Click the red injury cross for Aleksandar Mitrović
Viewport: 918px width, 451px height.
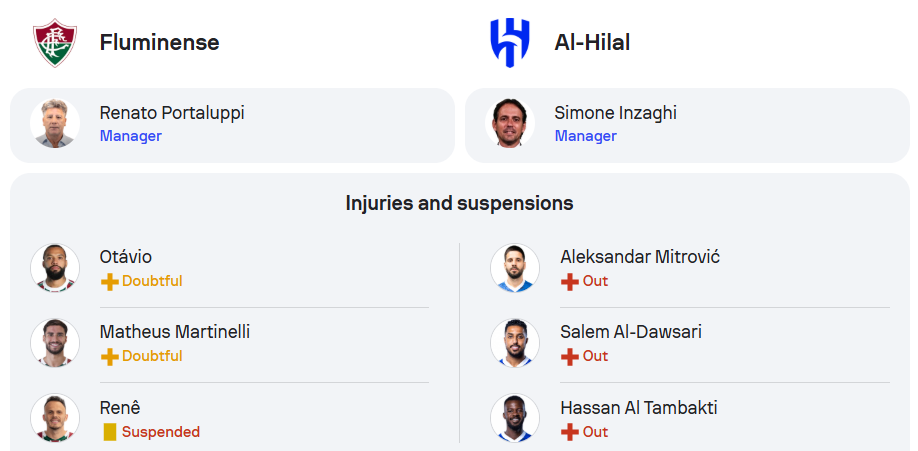pos(570,282)
